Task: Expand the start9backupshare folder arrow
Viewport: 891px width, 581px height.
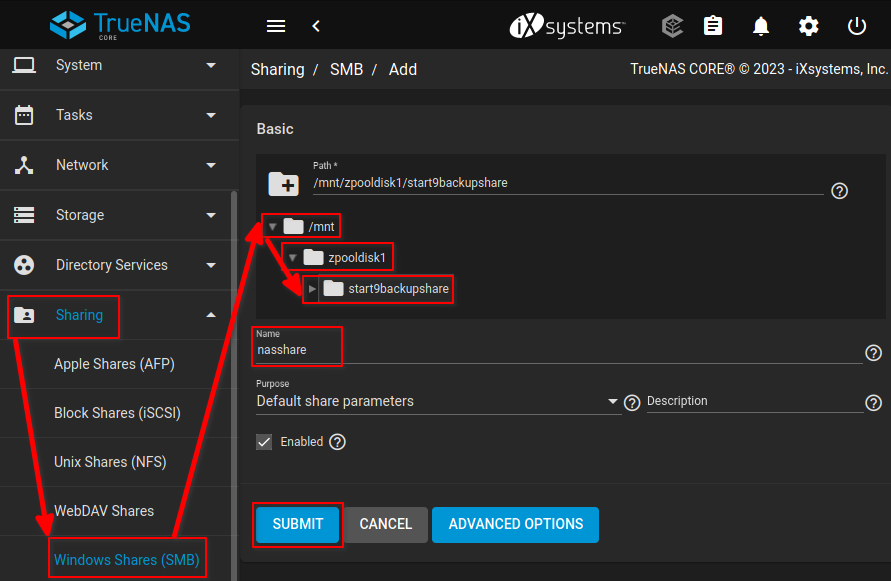Action: (x=312, y=290)
